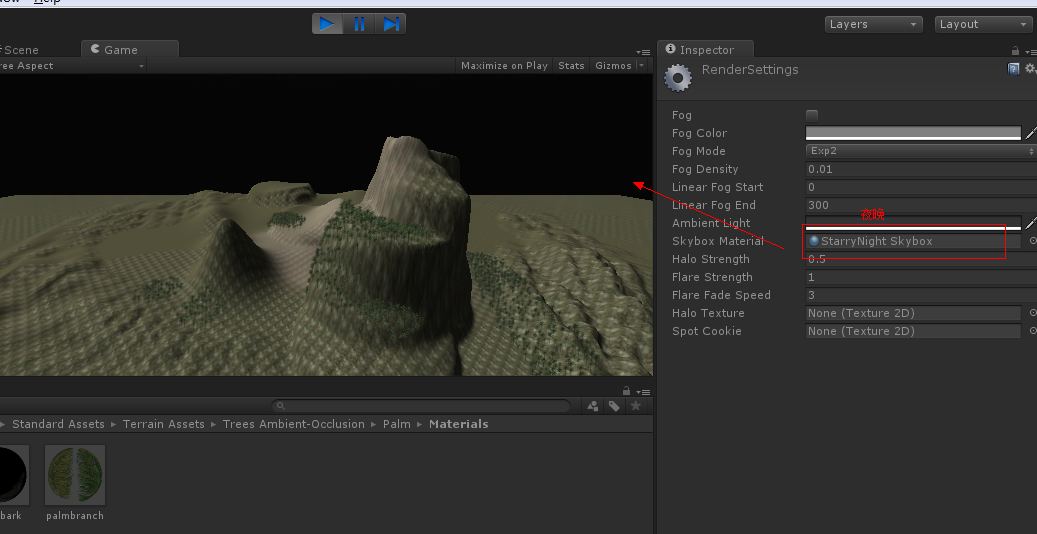Switch to the Game tab
Image resolution: width=1037 pixels, height=534 pixels.
pyautogui.click(x=130, y=50)
